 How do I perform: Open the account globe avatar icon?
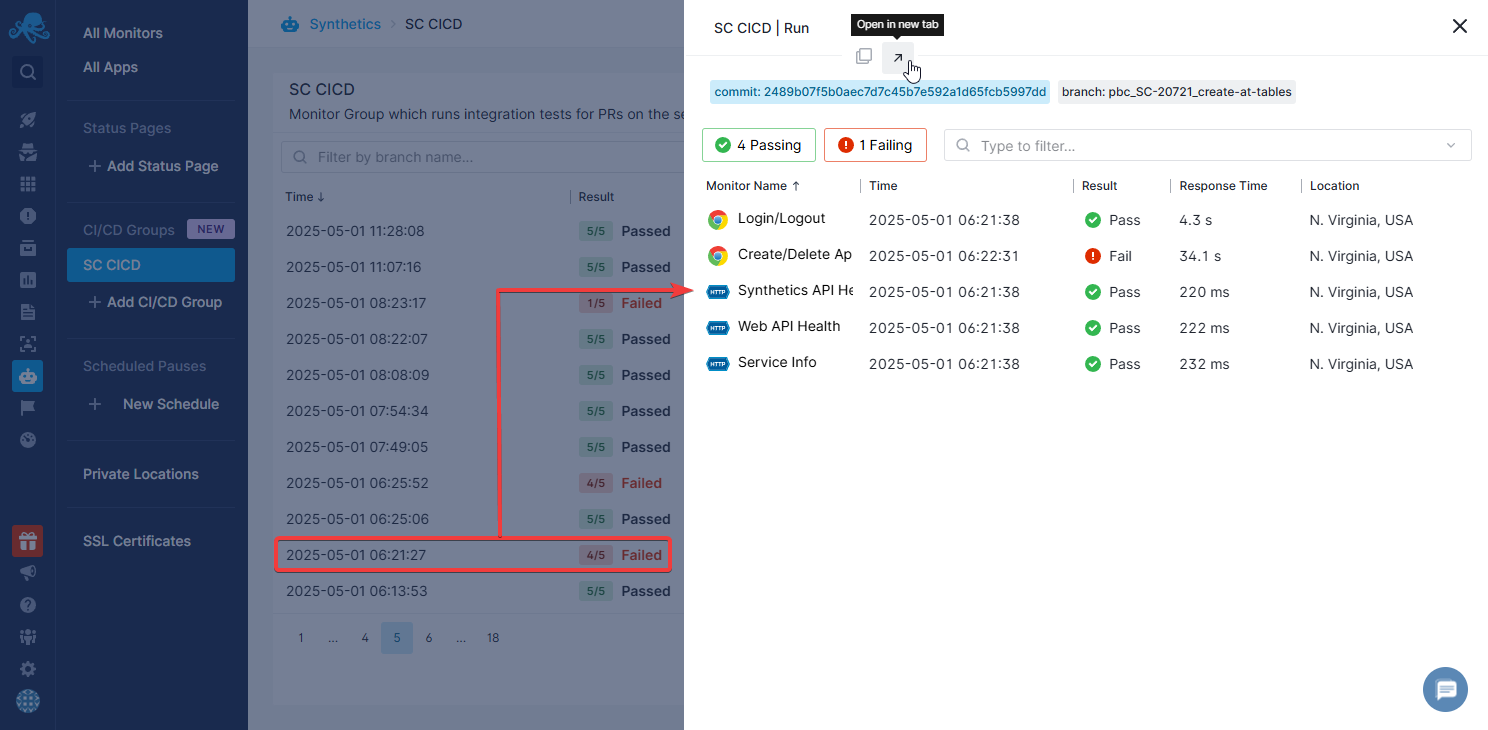[28, 701]
